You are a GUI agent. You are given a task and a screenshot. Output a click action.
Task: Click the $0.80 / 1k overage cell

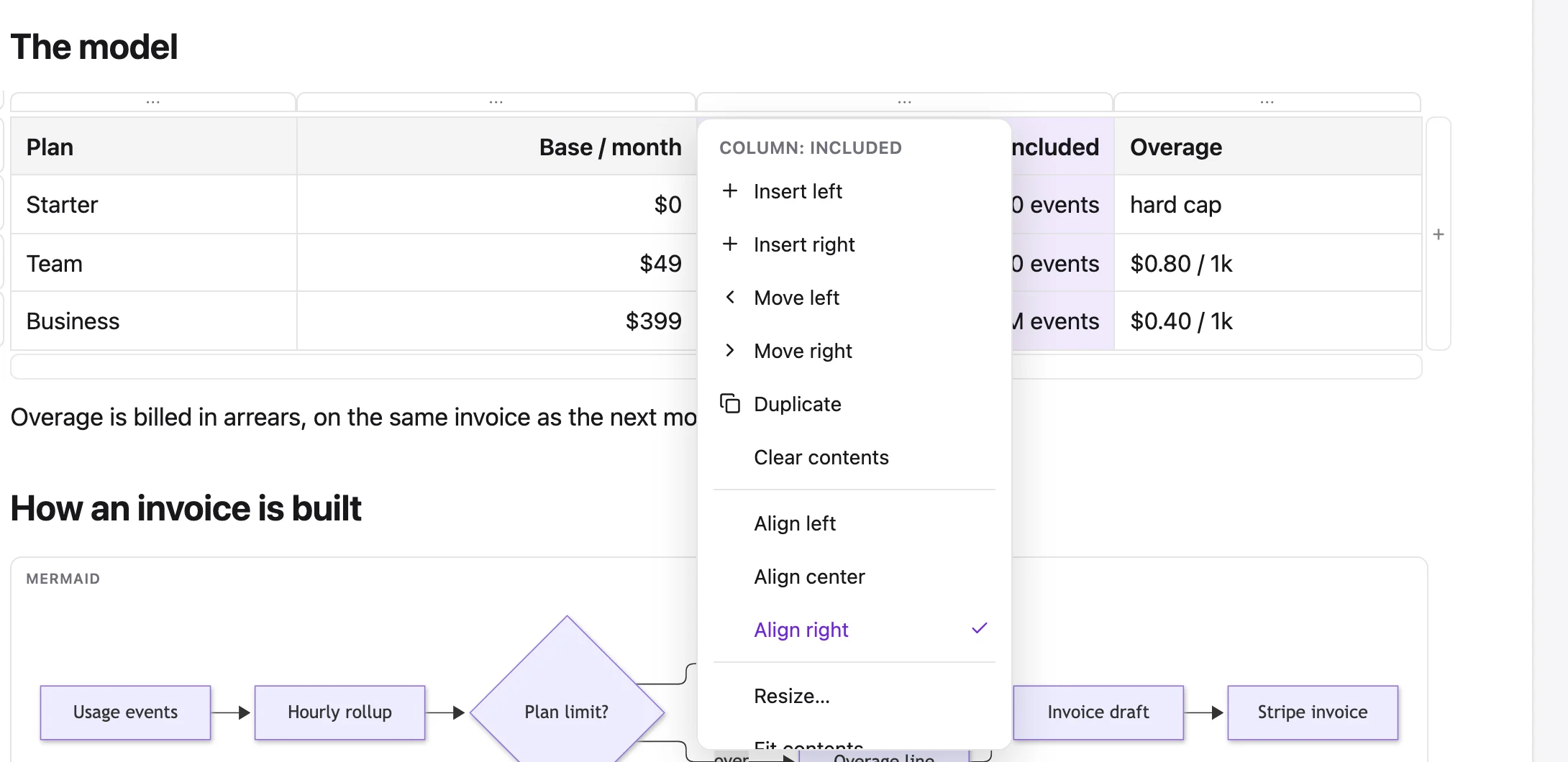1268,263
